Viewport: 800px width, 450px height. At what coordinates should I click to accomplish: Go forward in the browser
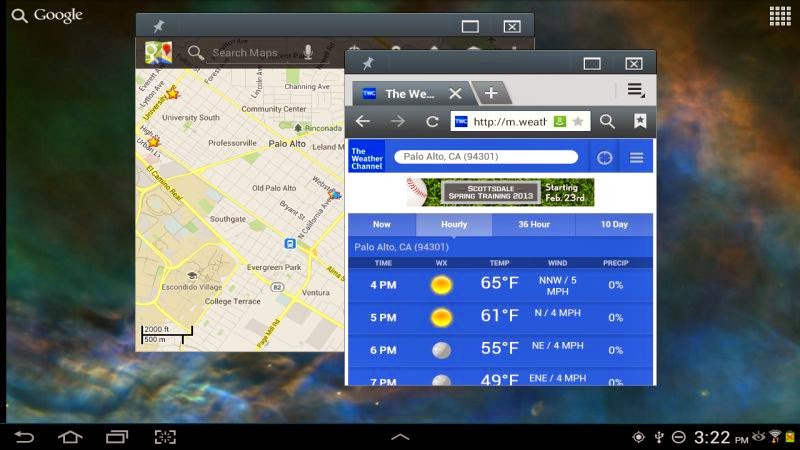pyautogui.click(x=397, y=121)
